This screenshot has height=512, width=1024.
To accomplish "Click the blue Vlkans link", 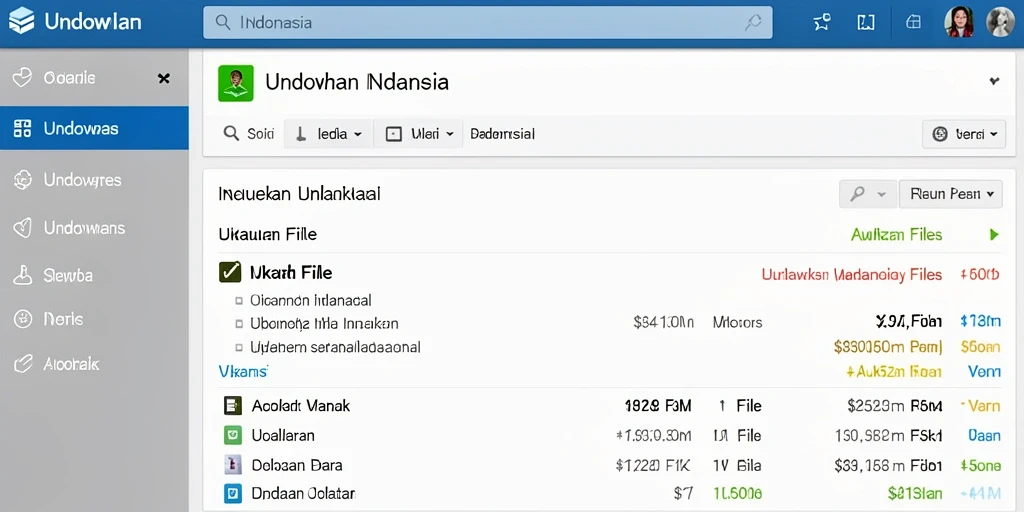I will (x=243, y=372).
